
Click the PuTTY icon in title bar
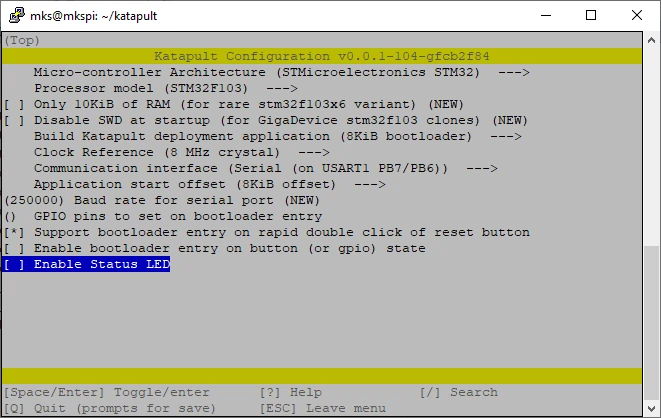click(16, 16)
